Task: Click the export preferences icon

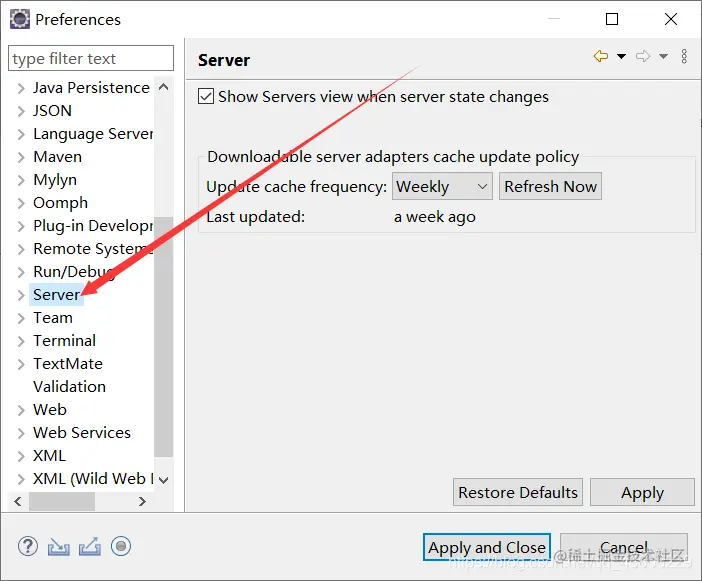Action: pos(90,547)
